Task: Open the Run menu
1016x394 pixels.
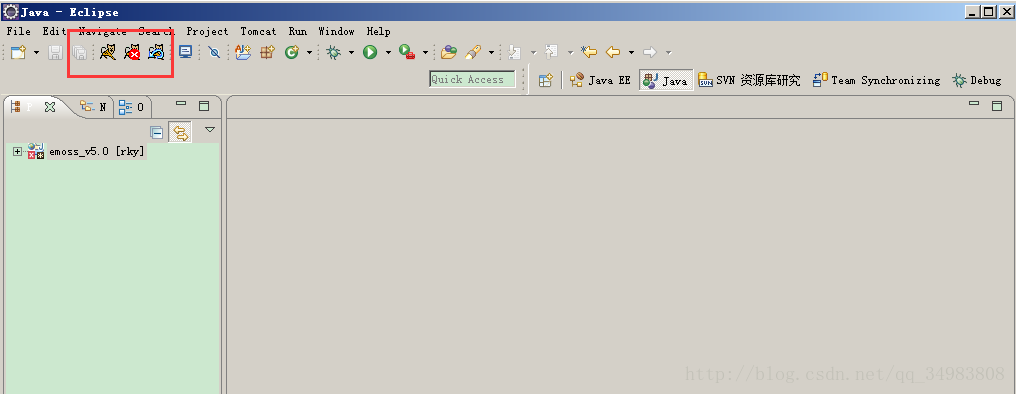Action: coord(298,31)
